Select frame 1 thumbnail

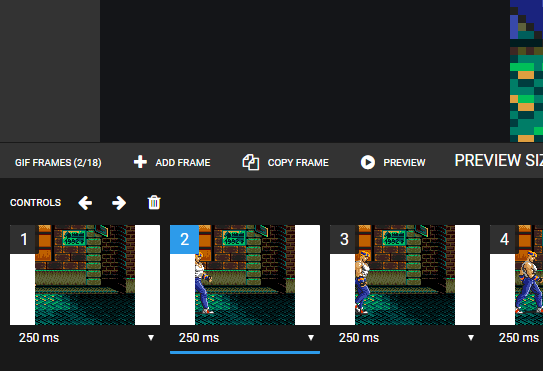click(85, 275)
